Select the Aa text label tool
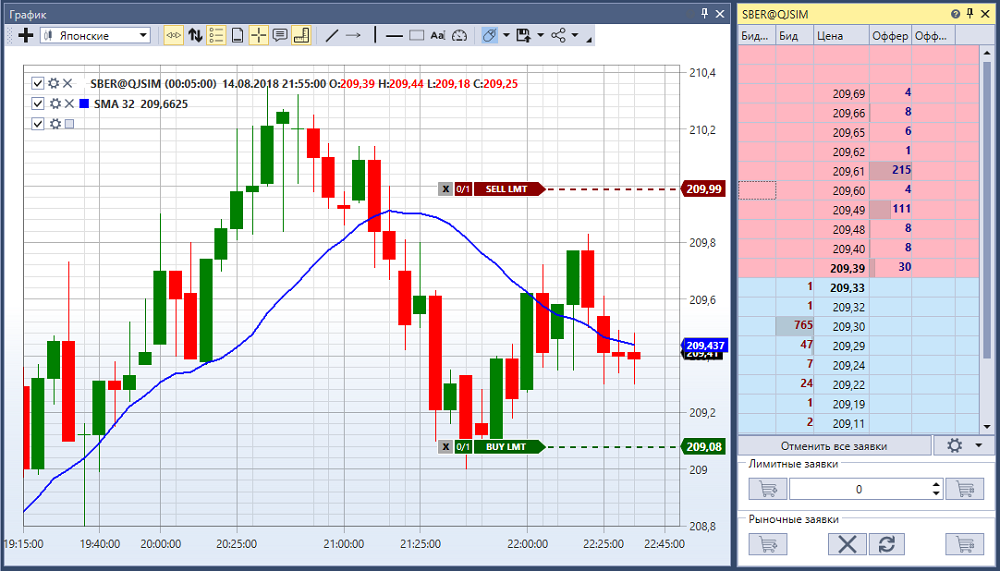 tap(437, 36)
